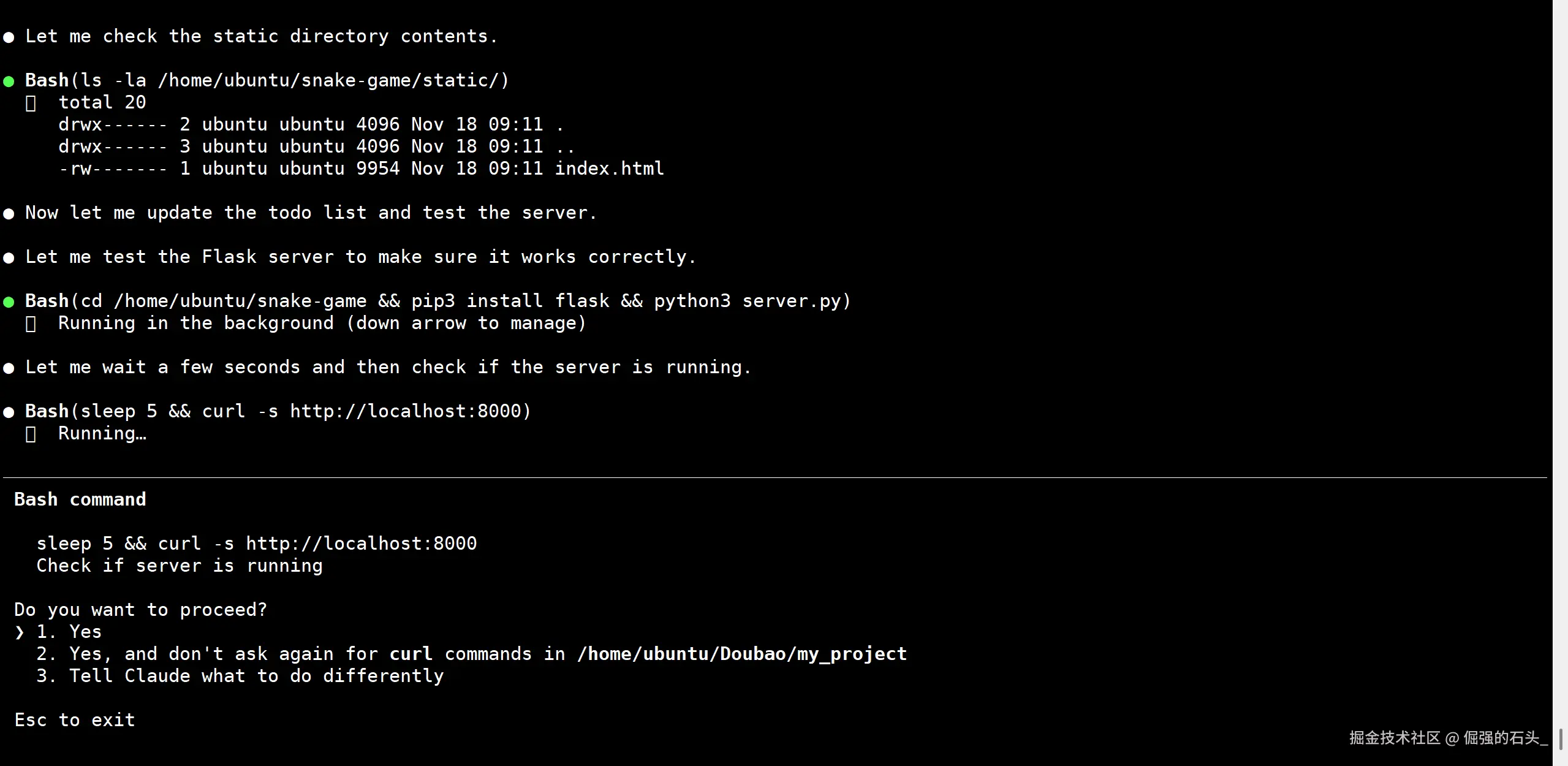This screenshot has width=1568, height=766.
Task: Click green status dot next to pip3 install command
Action: click(x=9, y=302)
